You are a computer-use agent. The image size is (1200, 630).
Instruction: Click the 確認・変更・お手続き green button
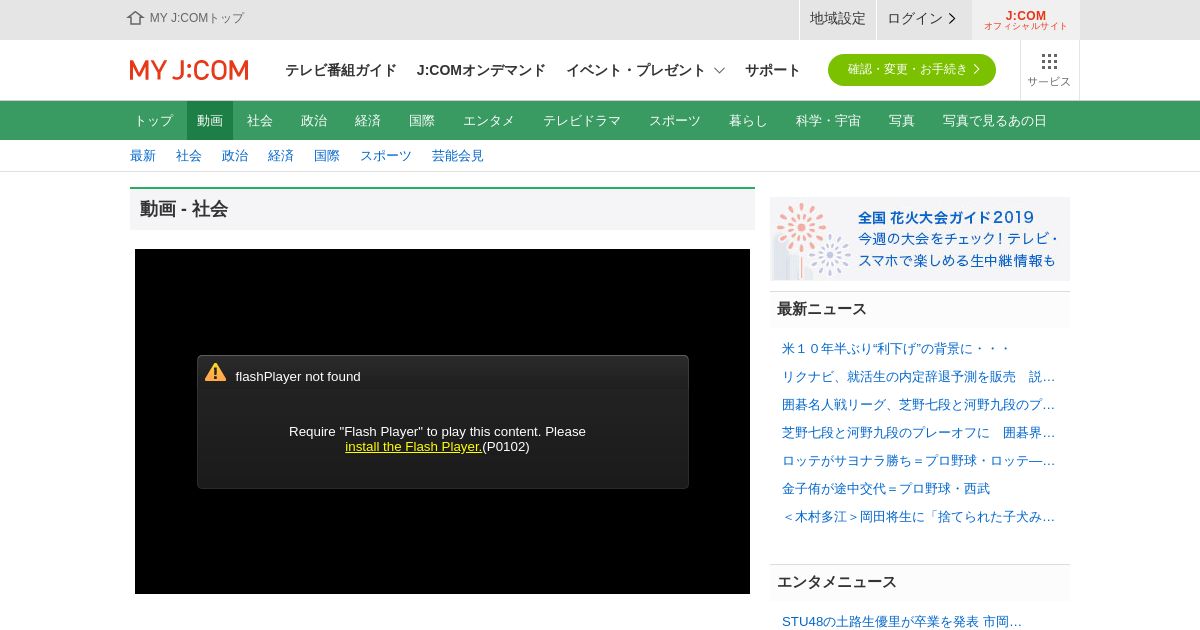click(x=912, y=70)
